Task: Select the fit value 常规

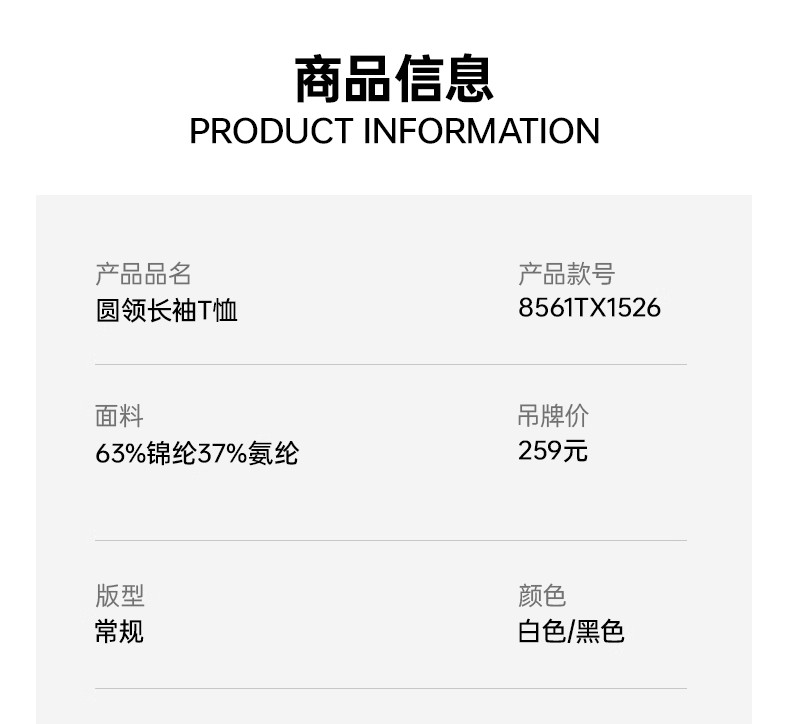Action: point(120,631)
